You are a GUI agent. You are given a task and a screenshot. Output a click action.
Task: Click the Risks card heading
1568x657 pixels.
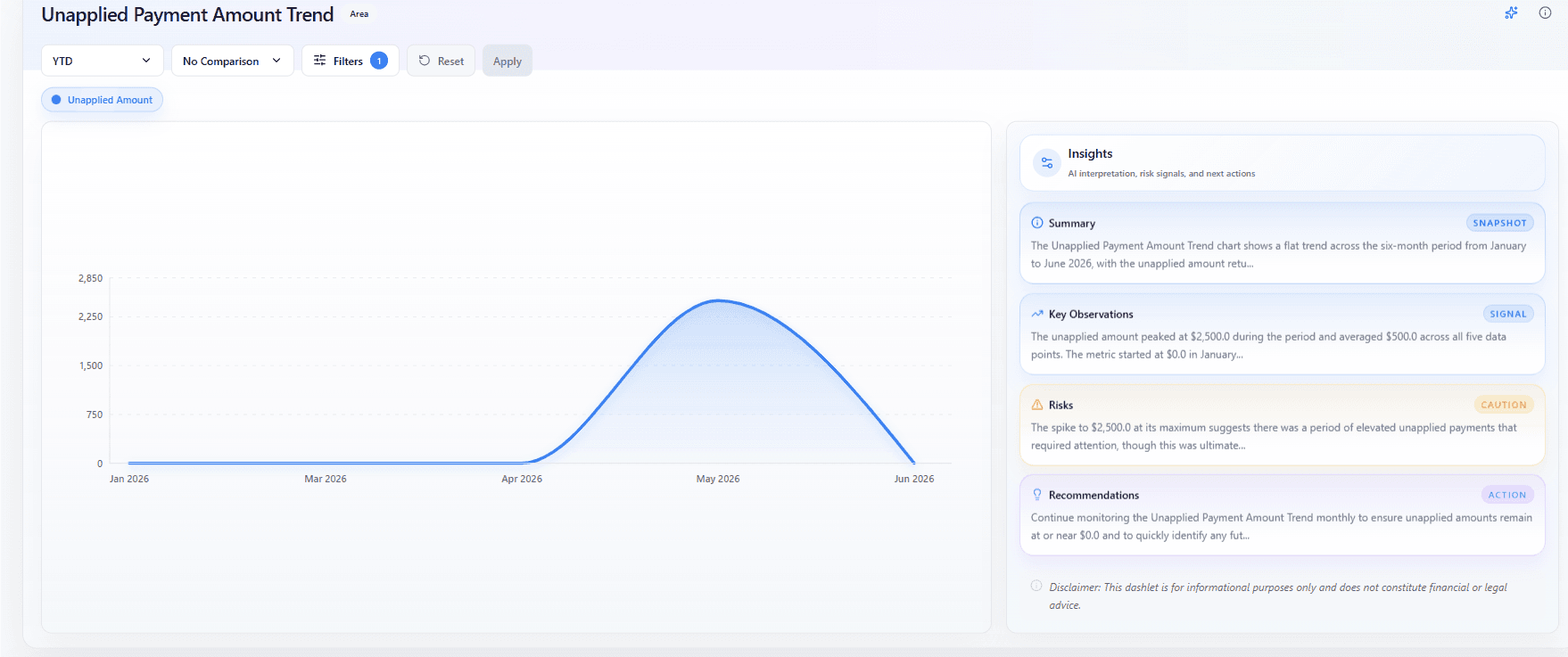coord(1060,405)
